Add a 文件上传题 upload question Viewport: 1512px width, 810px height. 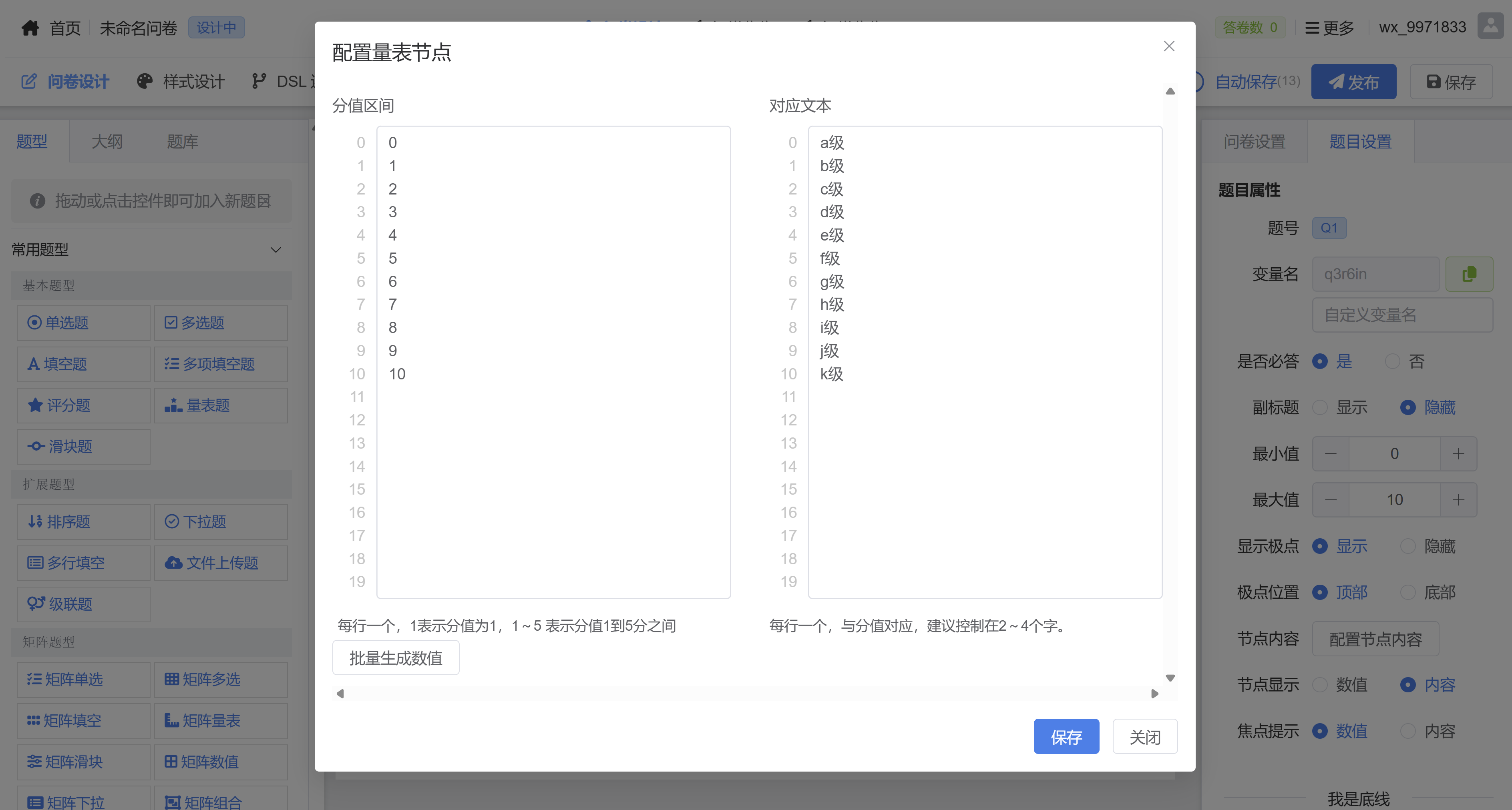click(x=221, y=563)
